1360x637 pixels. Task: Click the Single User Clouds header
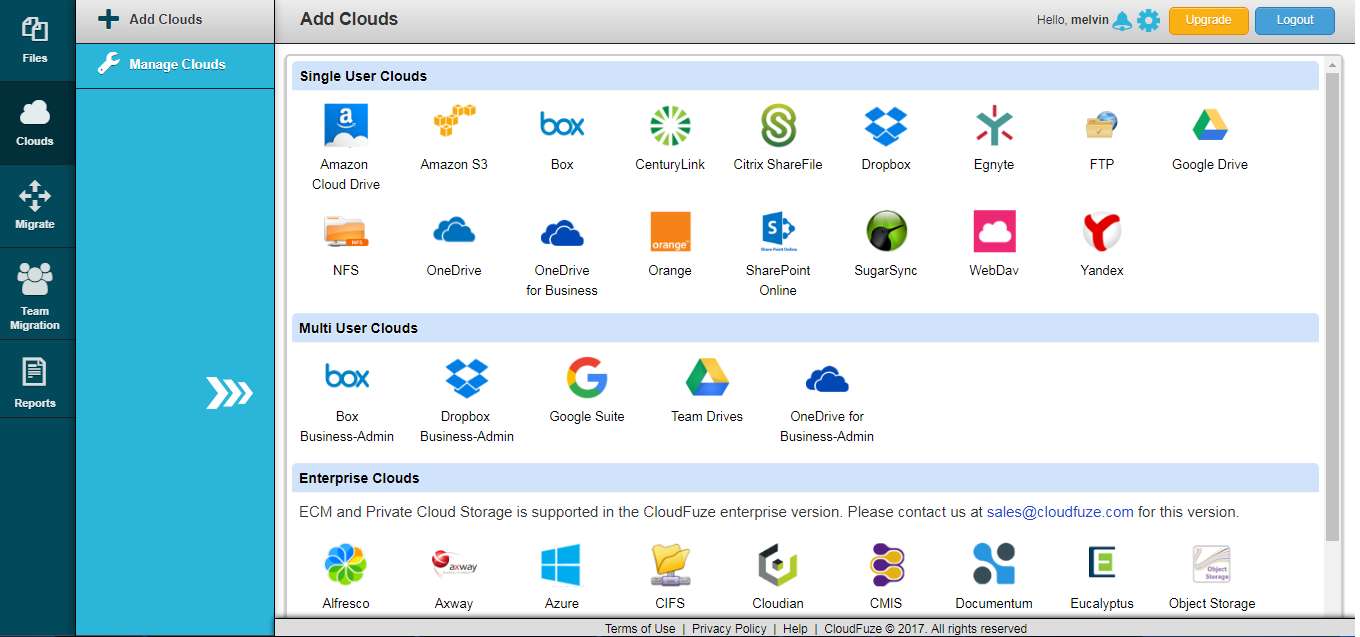pos(806,76)
